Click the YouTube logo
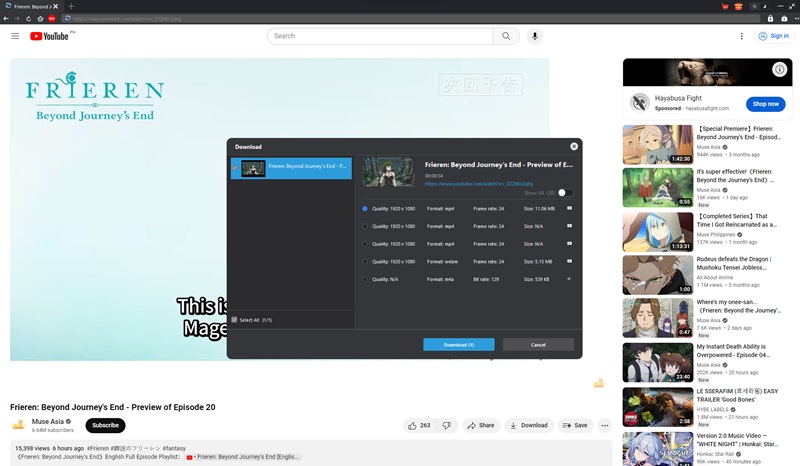This screenshot has width=800, height=466. pyautogui.click(x=49, y=36)
